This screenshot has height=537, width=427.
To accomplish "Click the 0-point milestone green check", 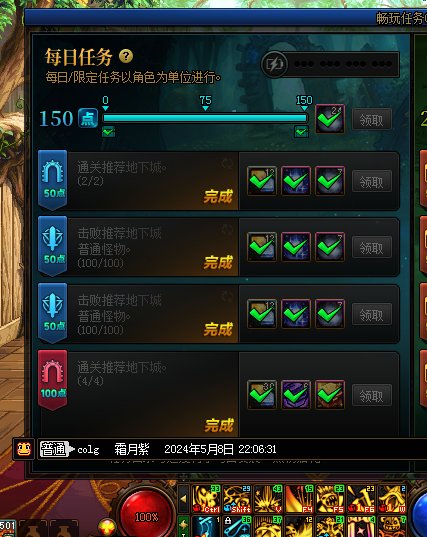I will click(108, 132).
